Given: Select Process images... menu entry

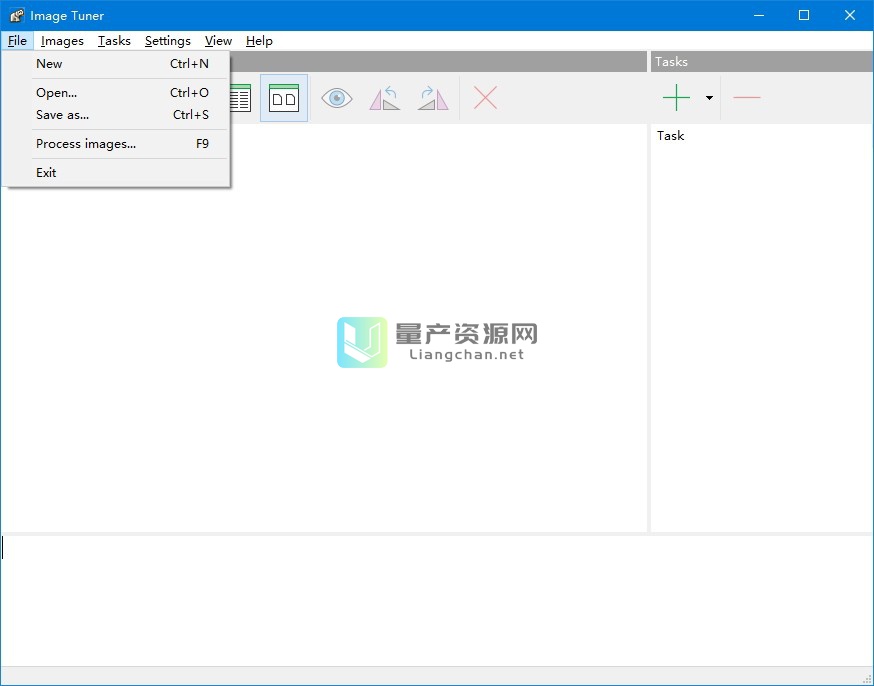Looking at the screenshot, I should pyautogui.click(x=116, y=144).
